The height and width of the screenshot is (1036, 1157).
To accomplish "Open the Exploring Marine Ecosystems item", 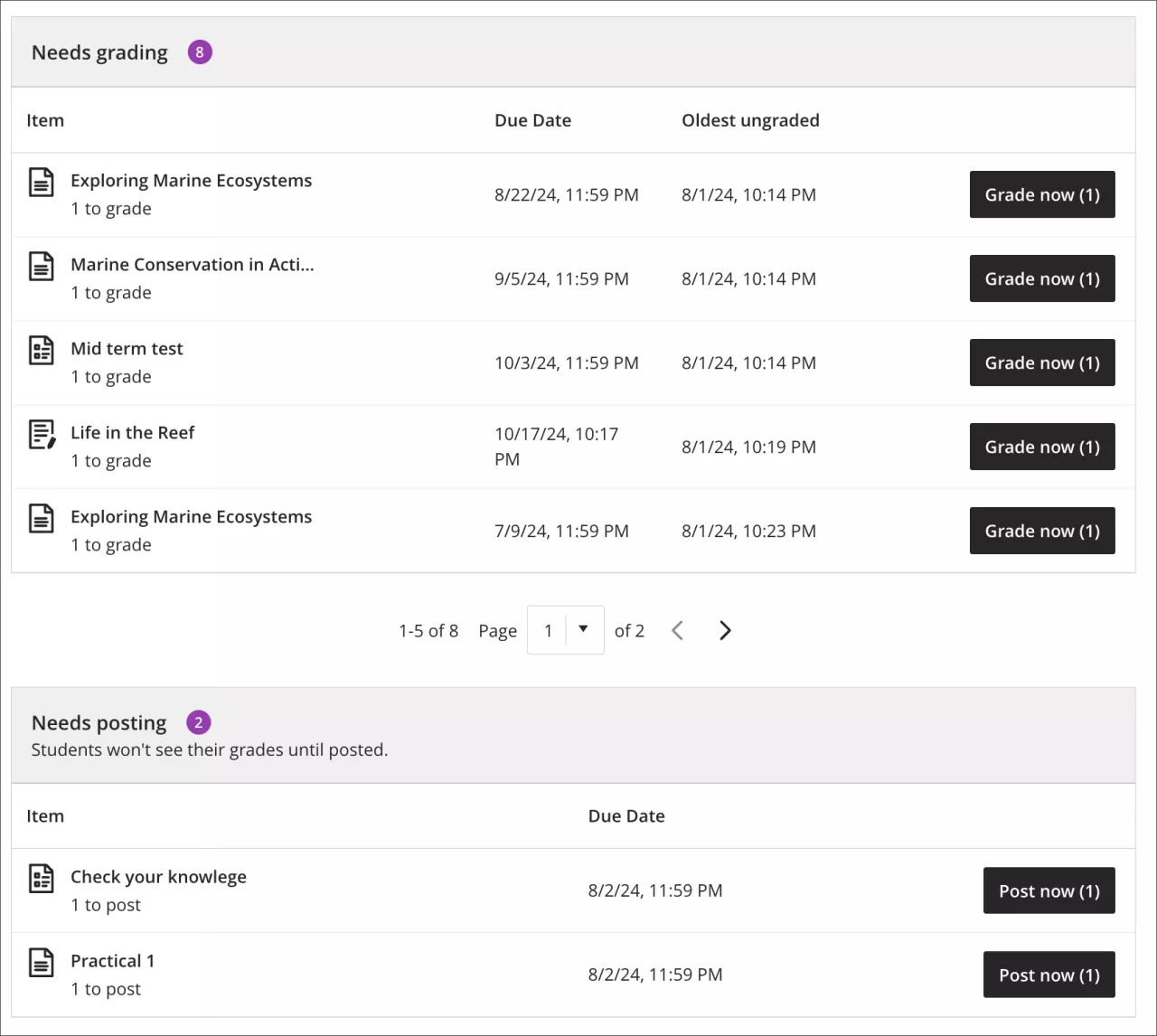I will (191, 180).
